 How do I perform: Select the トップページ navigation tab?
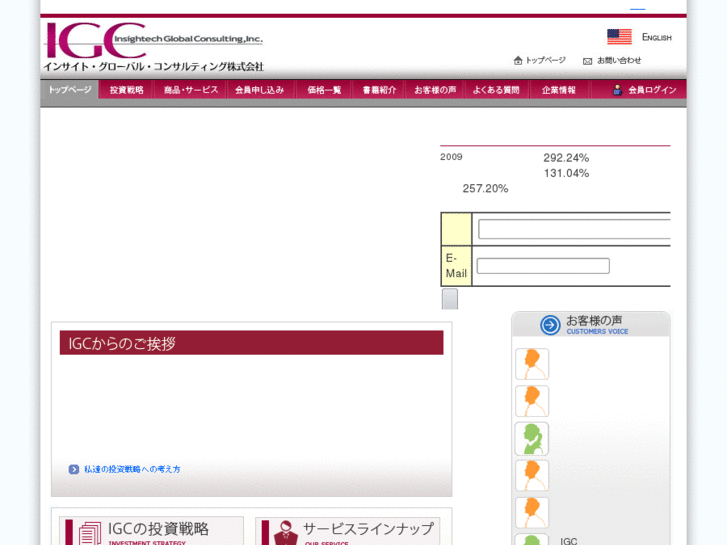point(70,90)
